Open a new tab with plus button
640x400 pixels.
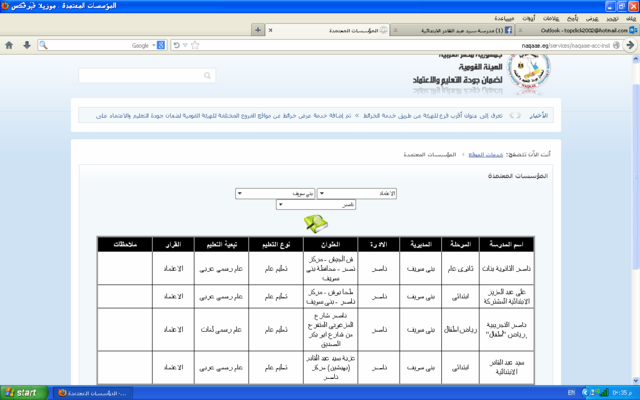click(x=258, y=30)
